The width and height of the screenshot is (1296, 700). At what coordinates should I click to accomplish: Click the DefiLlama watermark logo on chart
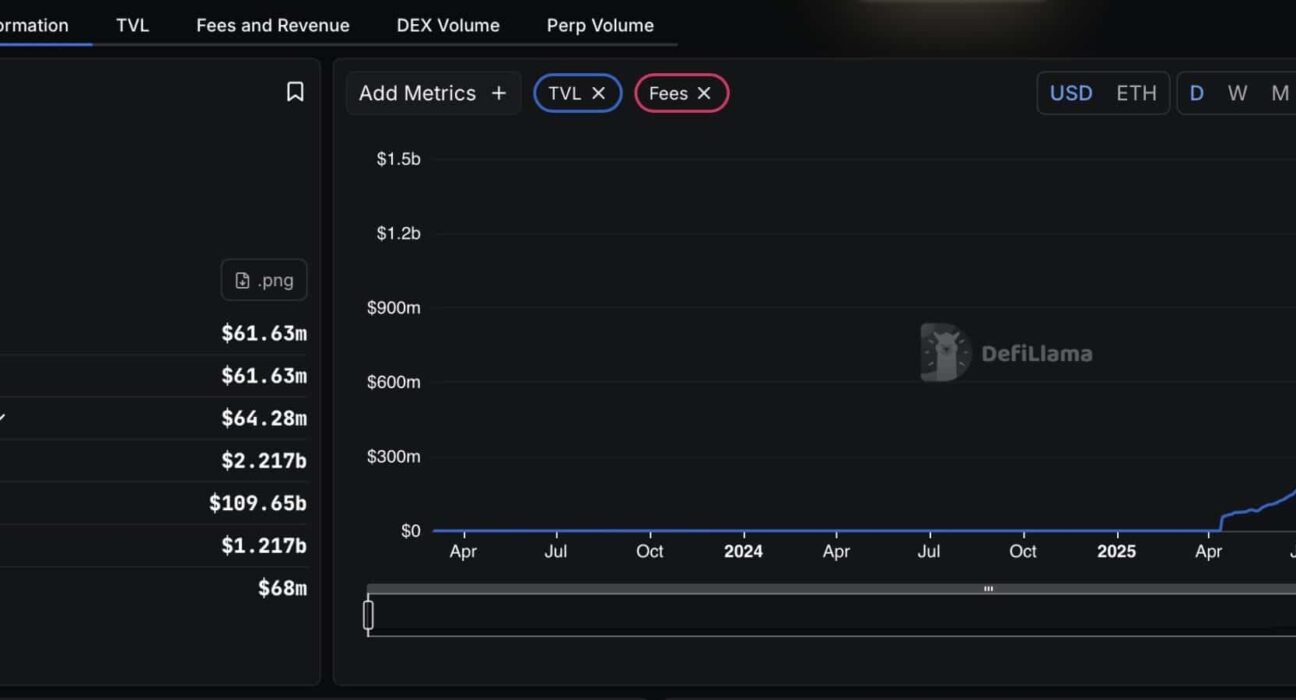pyautogui.click(x=1006, y=353)
